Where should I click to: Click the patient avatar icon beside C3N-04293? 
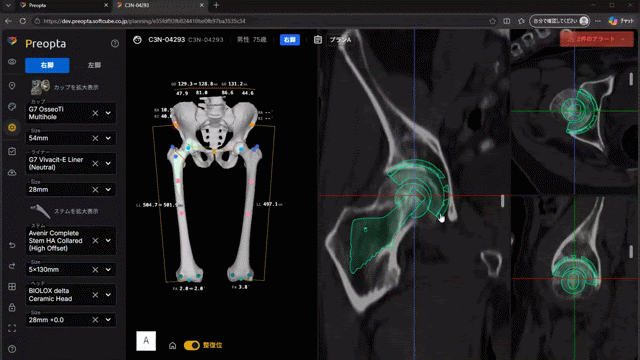[138, 40]
